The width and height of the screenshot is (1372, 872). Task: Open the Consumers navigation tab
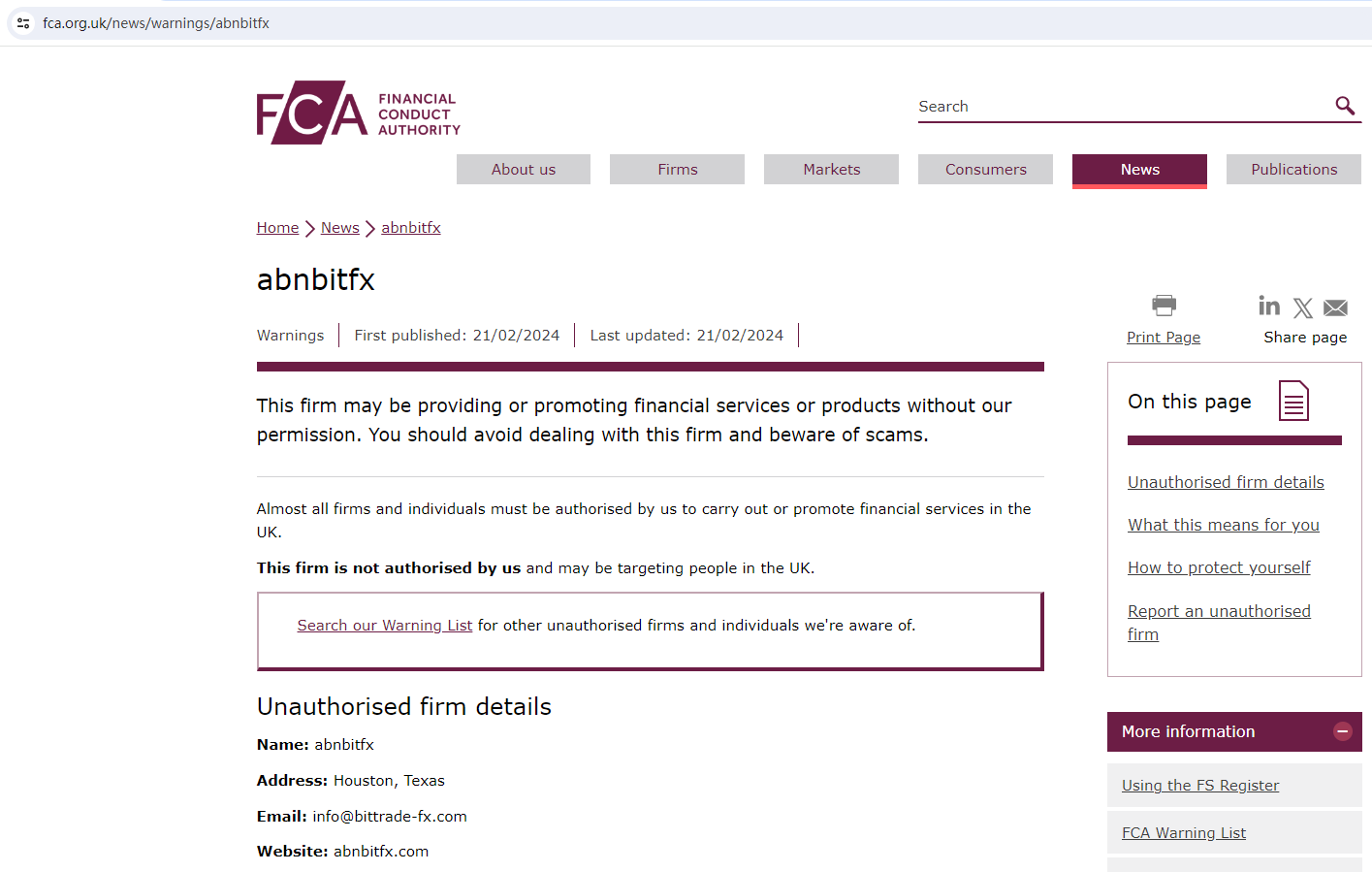coord(985,170)
